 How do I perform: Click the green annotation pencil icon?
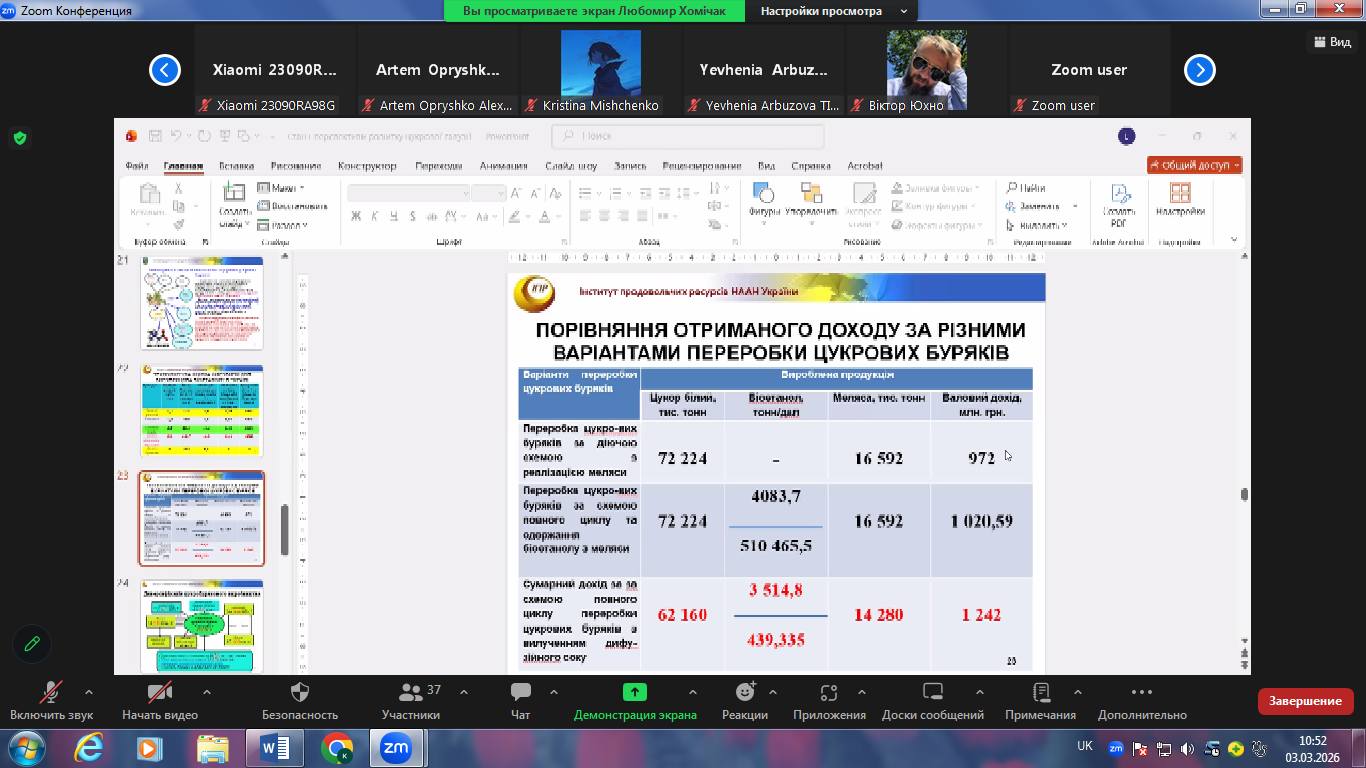pyautogui.click(x=32, y=644)
